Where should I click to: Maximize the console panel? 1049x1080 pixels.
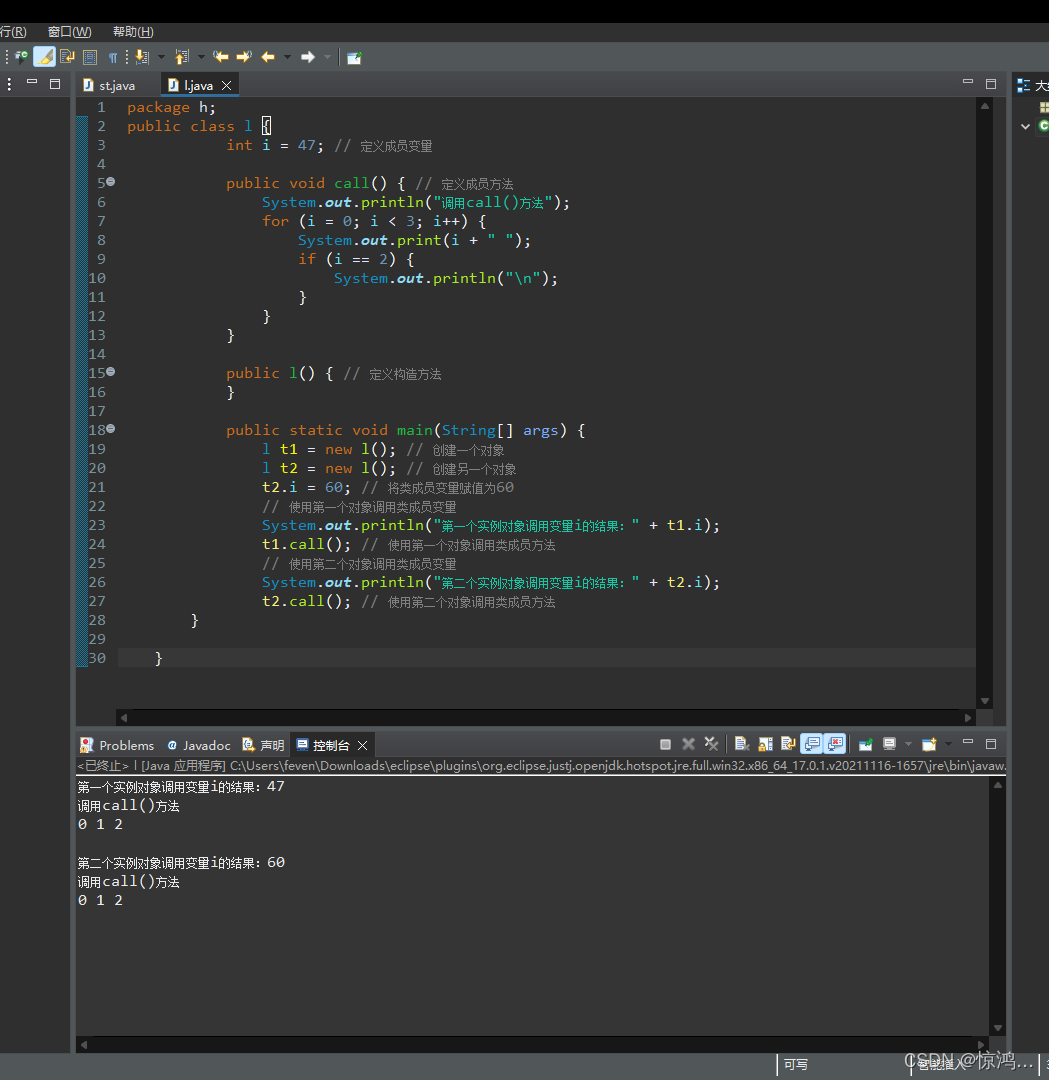click(991, 744)
